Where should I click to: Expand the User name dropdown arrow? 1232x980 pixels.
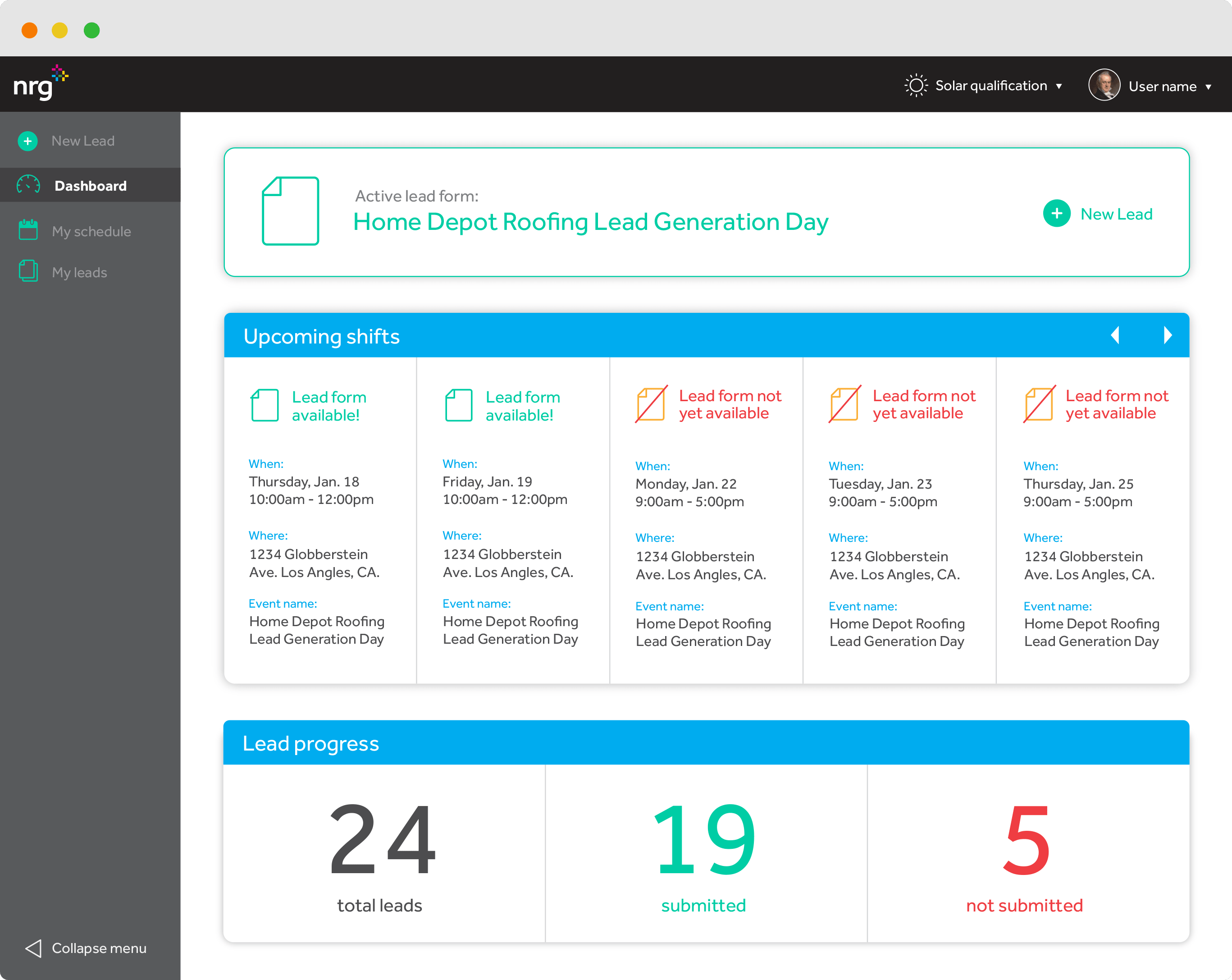coord(1208,87)
